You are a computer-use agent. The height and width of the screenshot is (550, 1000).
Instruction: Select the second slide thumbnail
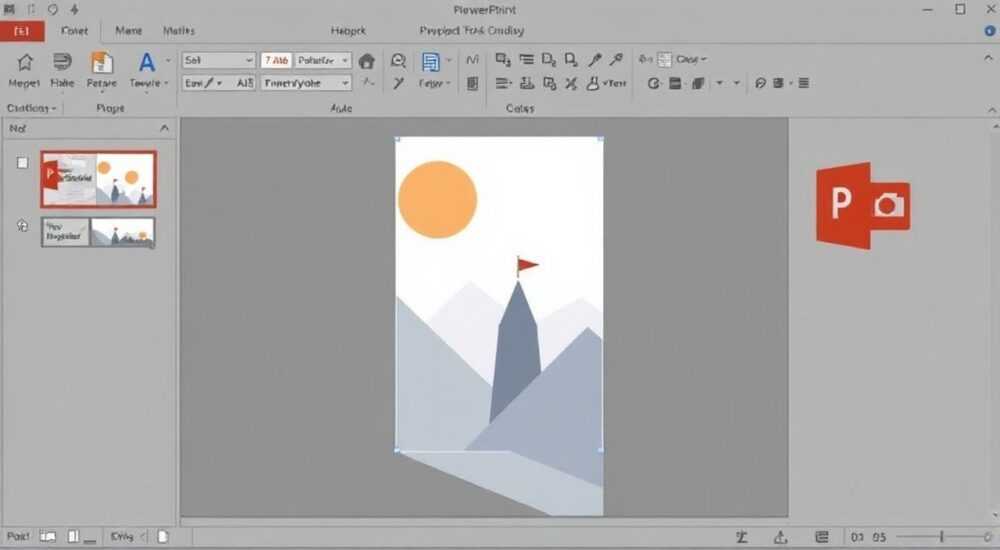pos(98,232)
